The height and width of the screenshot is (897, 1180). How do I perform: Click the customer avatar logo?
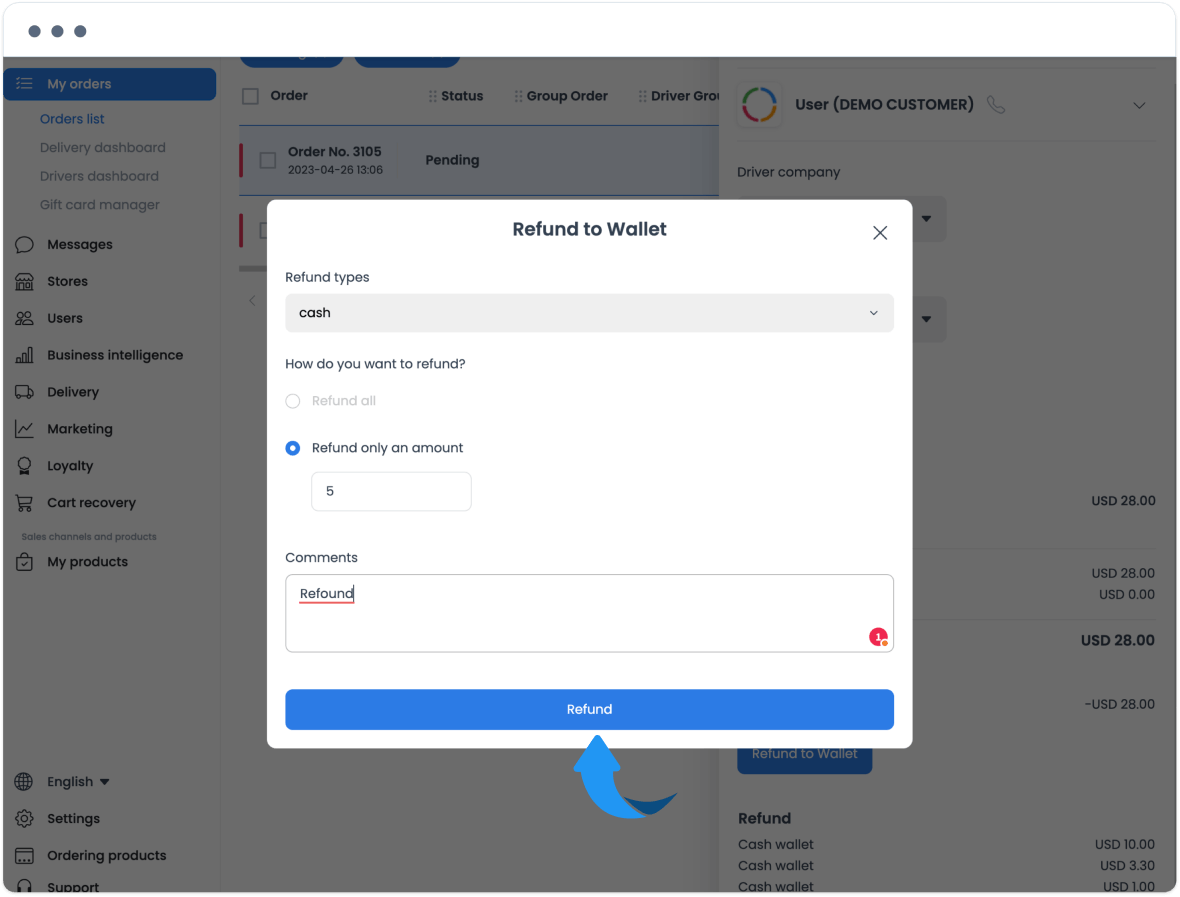click(x=759, y=105)
